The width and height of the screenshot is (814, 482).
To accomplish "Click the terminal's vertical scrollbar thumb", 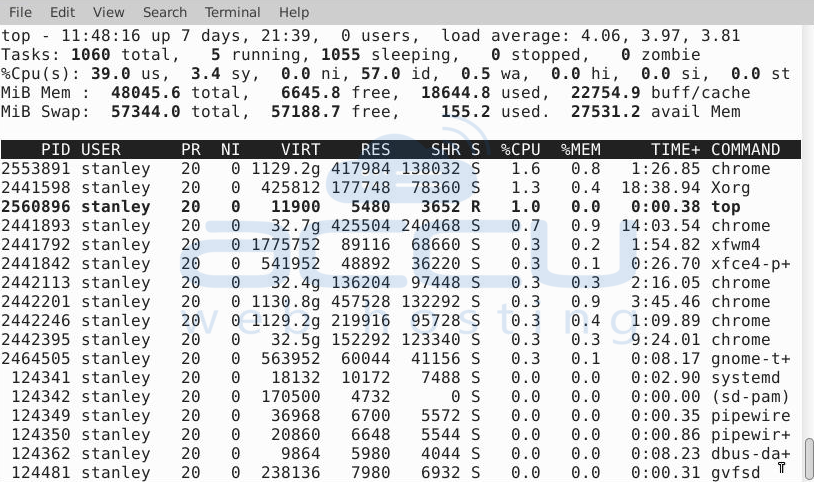I will pos(808,459).
